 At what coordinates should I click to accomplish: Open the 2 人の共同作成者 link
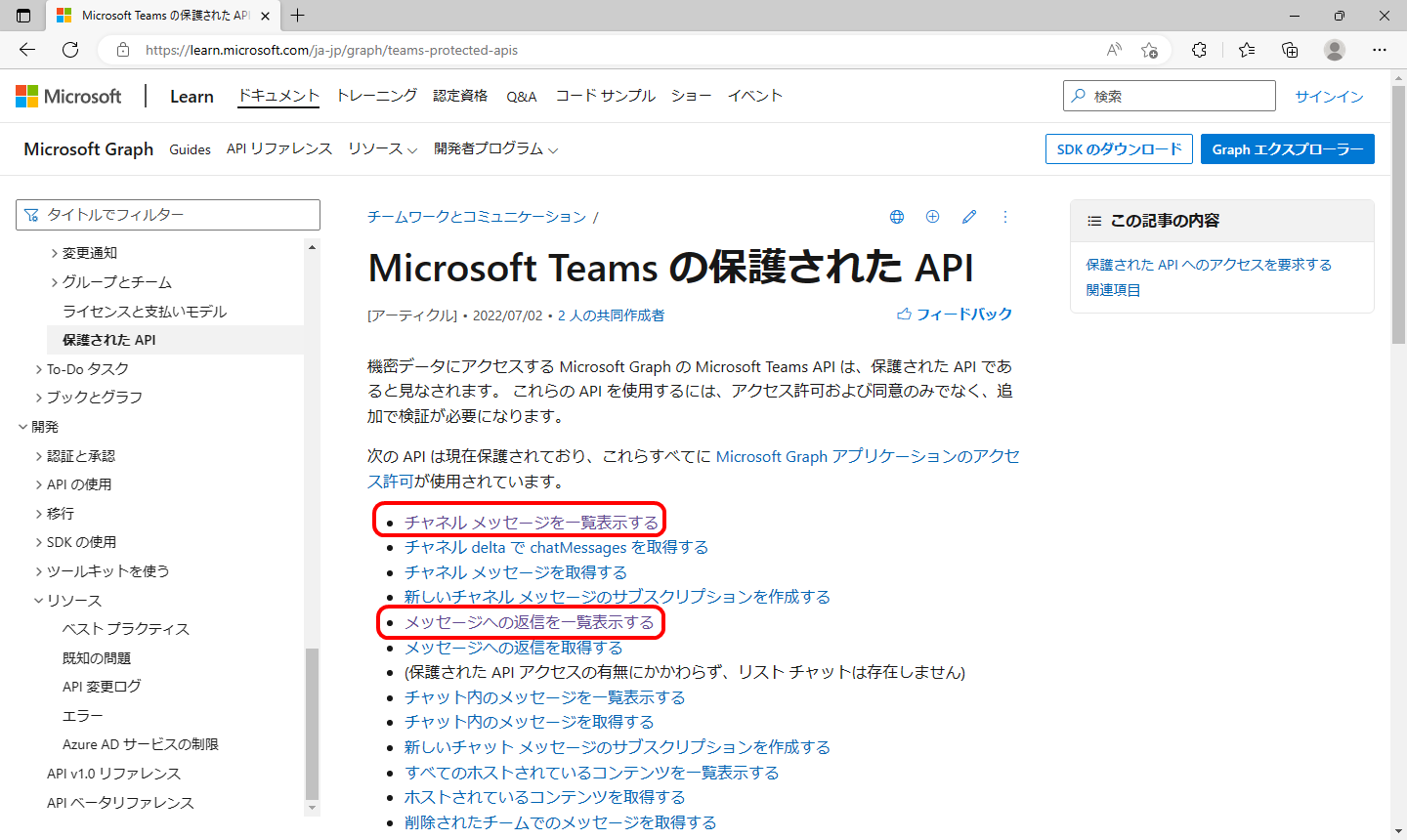point(612,315)
